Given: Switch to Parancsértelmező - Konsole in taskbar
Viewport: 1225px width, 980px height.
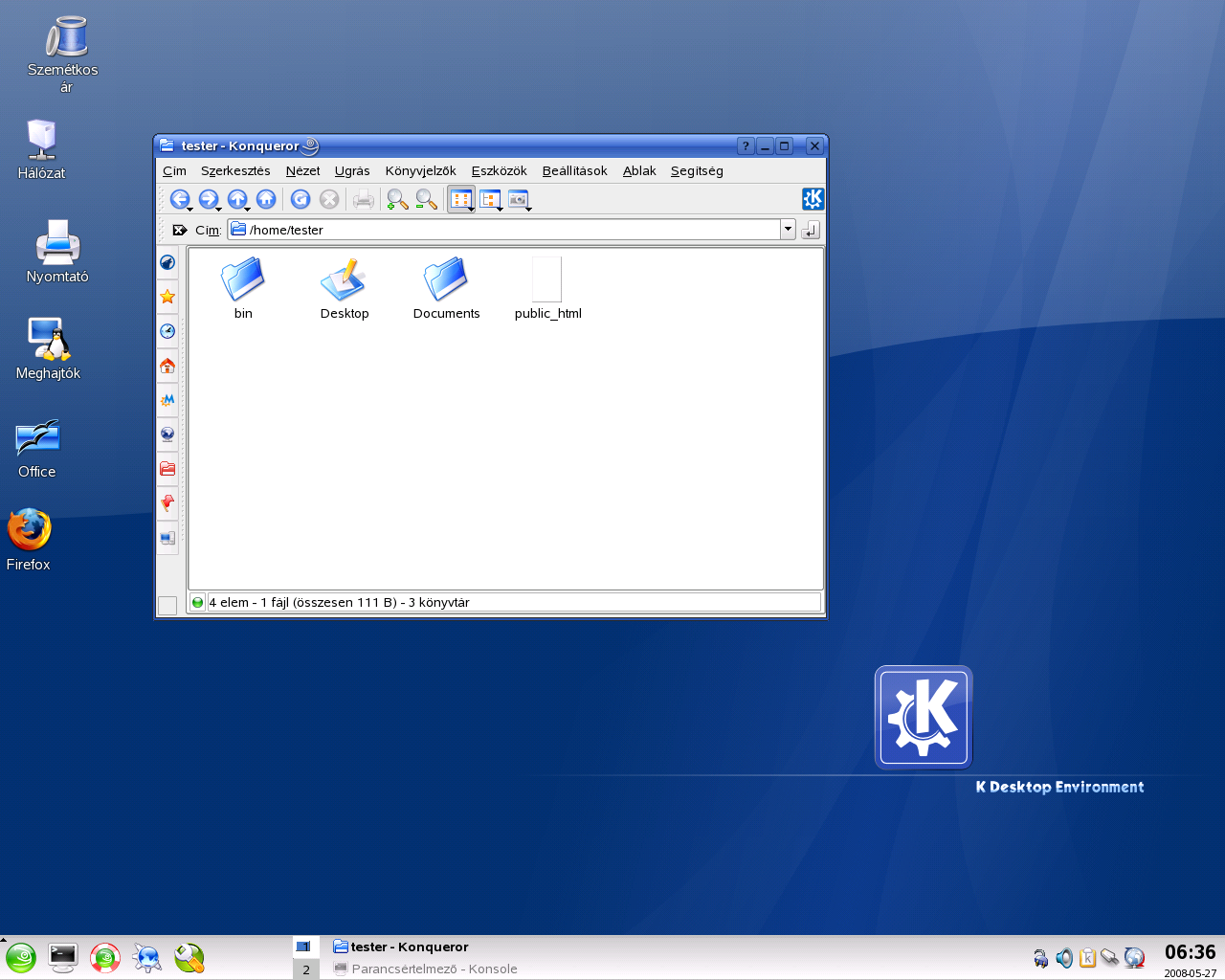Looking at the screenshot, I should tap(434, 969).
